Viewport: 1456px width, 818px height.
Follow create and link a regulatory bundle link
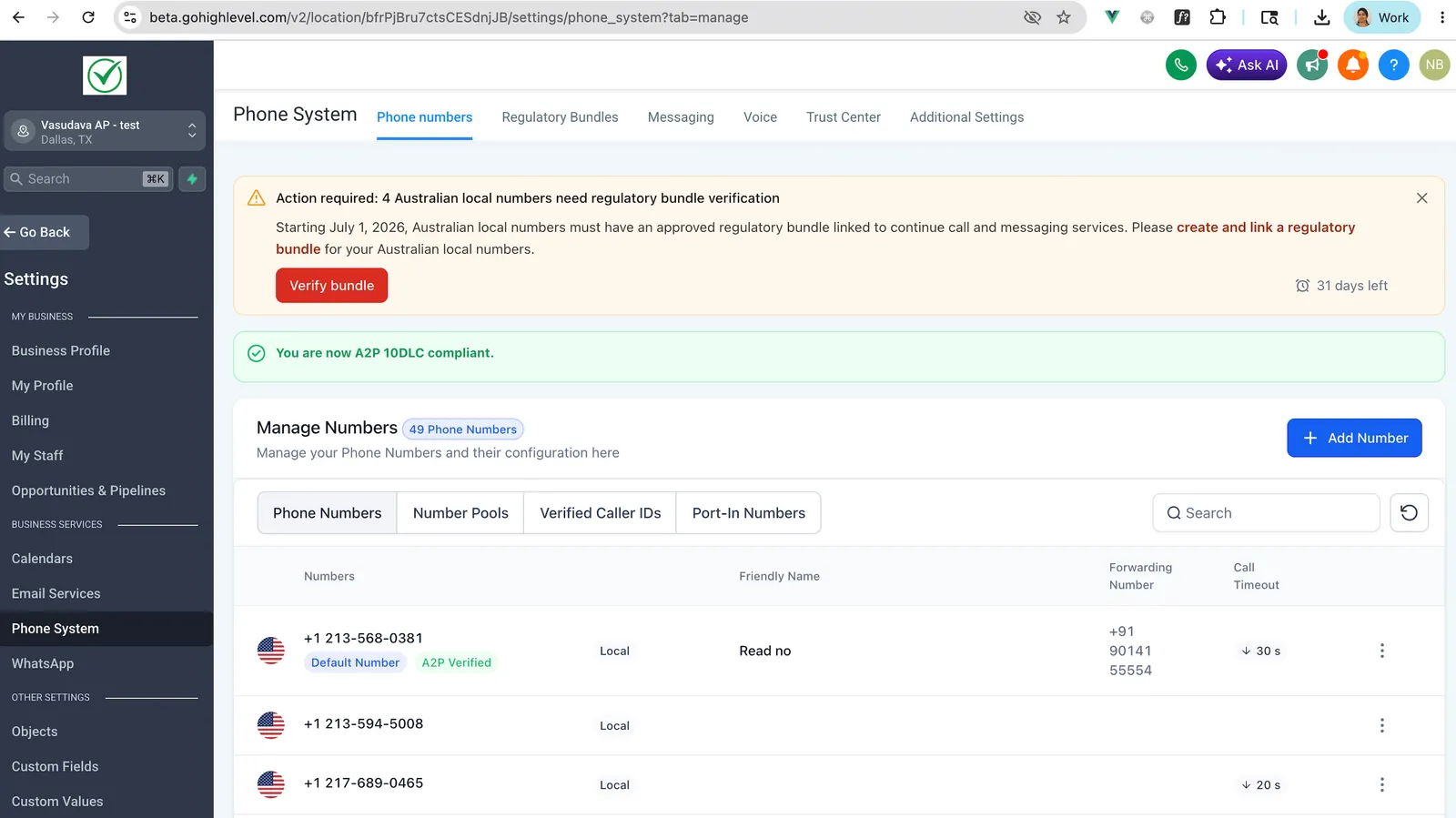(x=1266, y=227)
